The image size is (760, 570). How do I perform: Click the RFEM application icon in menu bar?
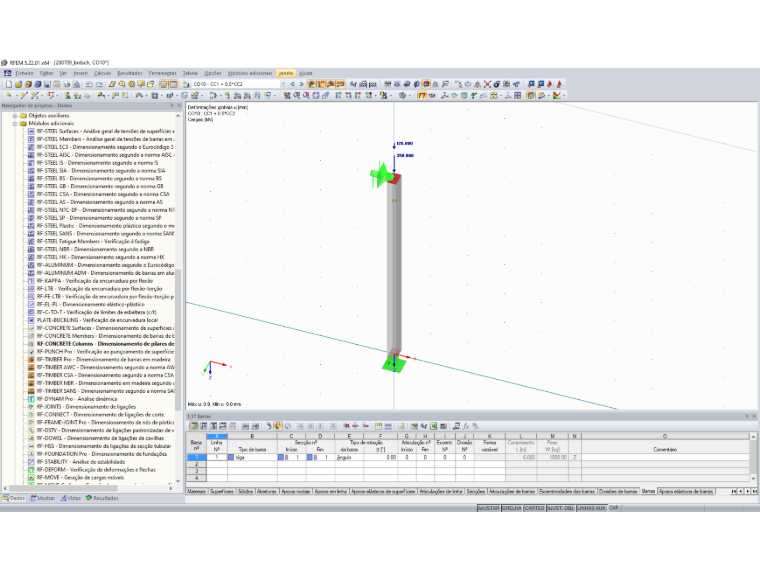7,73
